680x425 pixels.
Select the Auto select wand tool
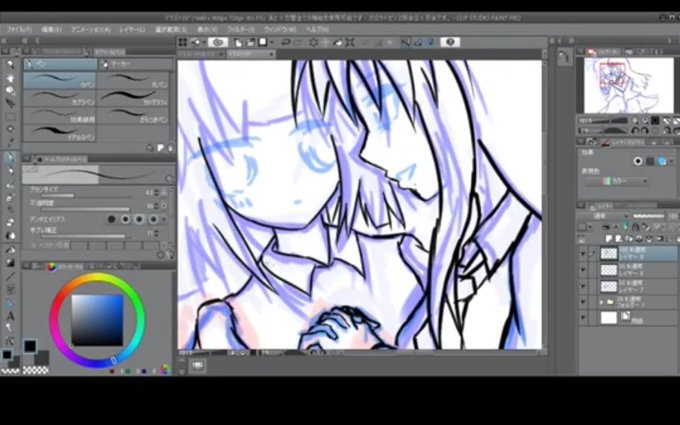tap(10, 129)
